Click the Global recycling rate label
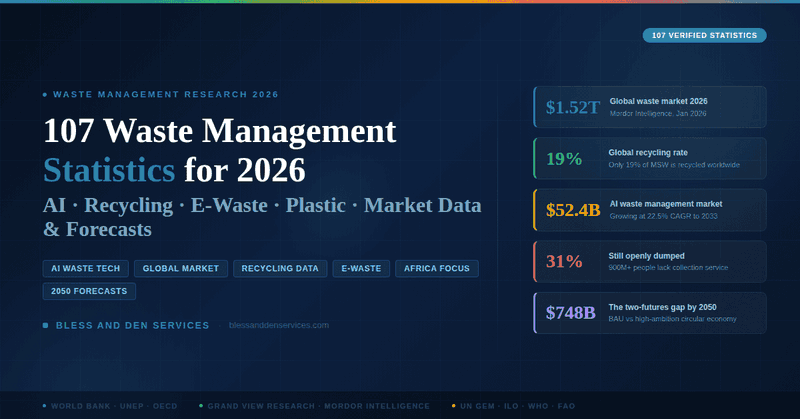Viewport: 800px width, 419px height. pyautogui.click(x=648, y=153)
